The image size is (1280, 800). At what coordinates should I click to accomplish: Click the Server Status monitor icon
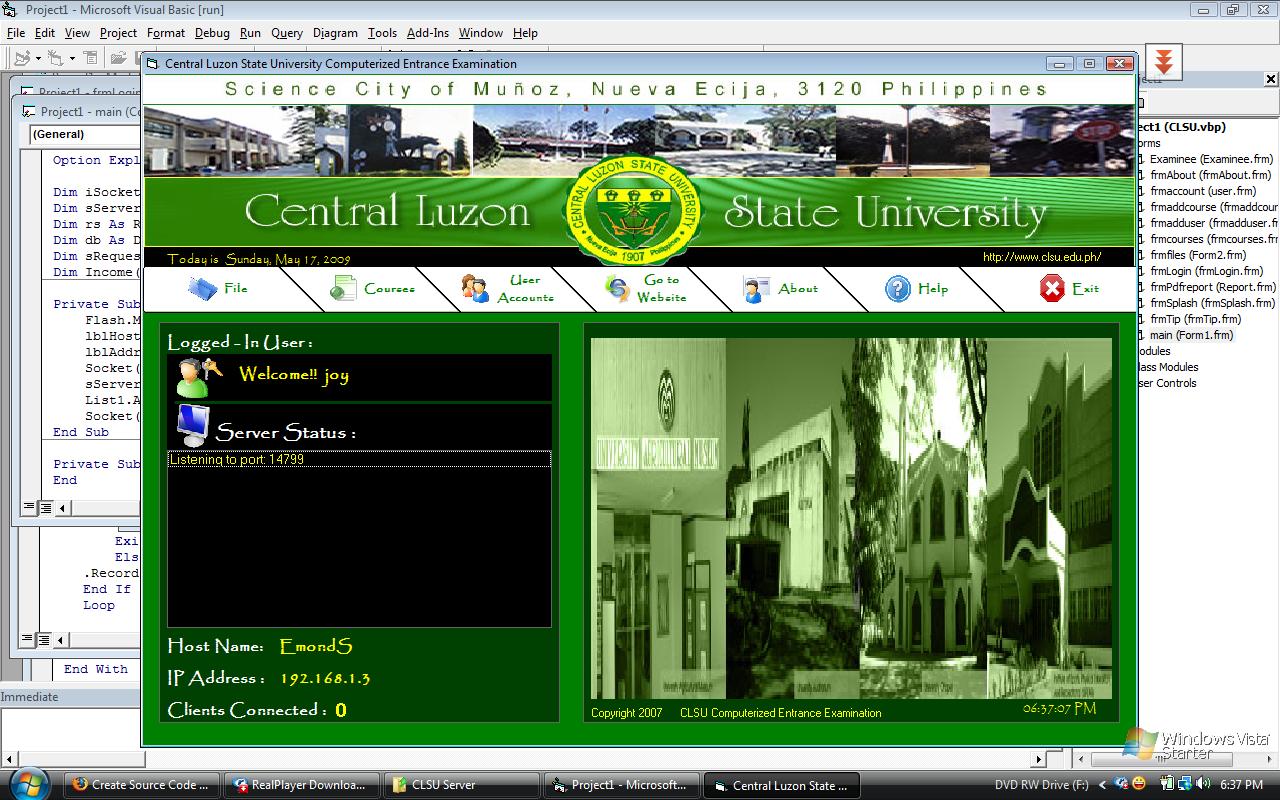193,426
